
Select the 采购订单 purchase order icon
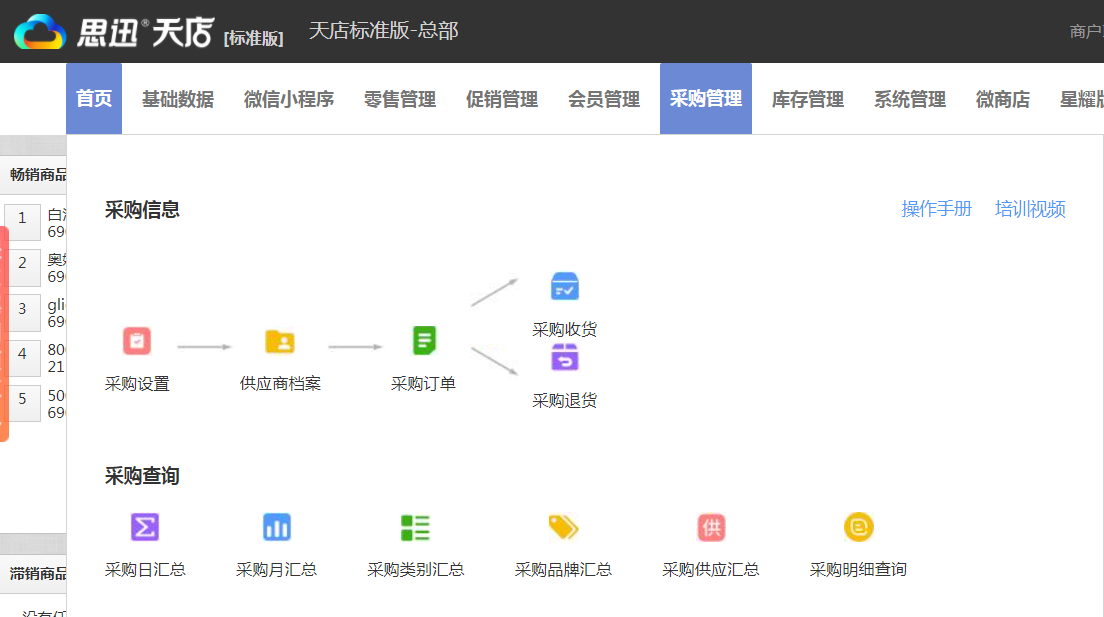pyautogui.click(x=424, y=341)
